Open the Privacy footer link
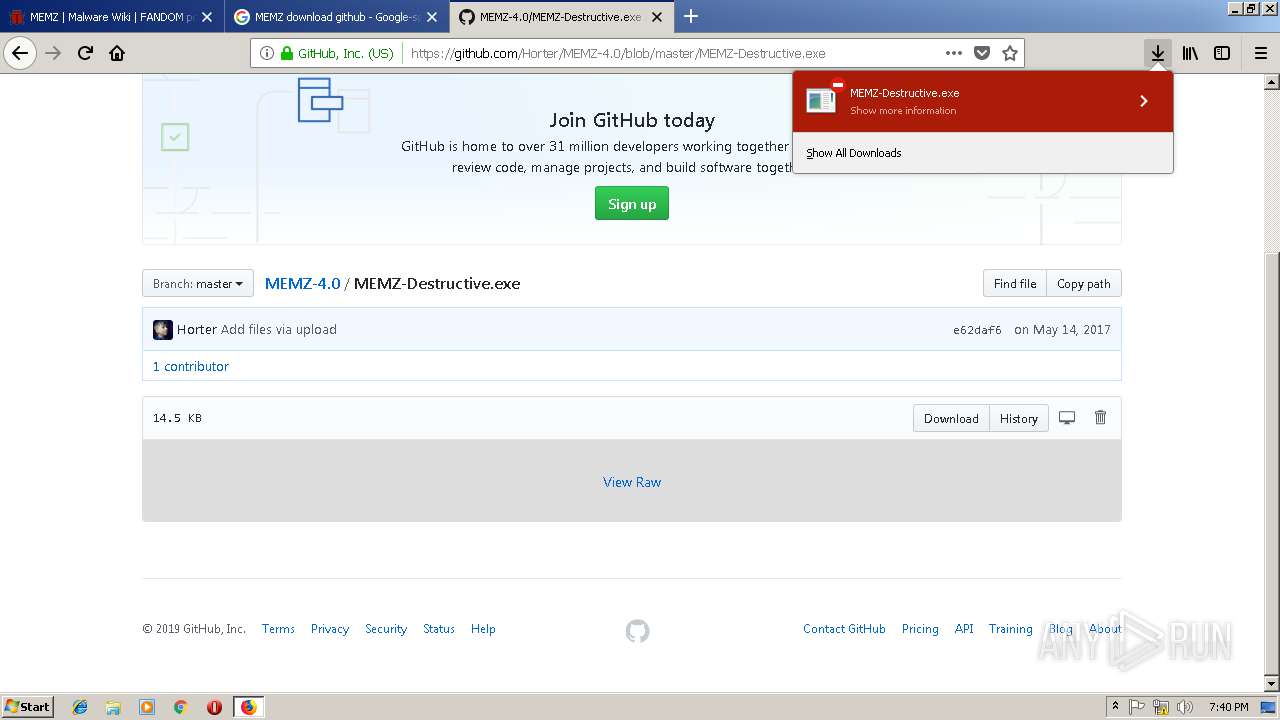The image size is (1280, 720). [330, 629]
